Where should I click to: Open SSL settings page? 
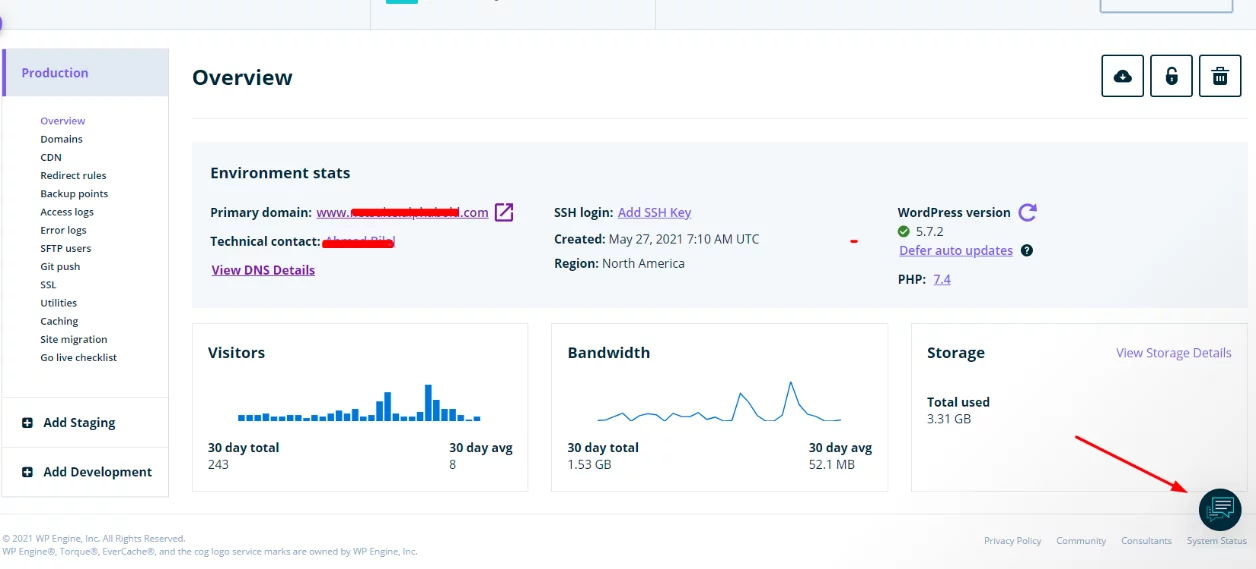(48, 285)
